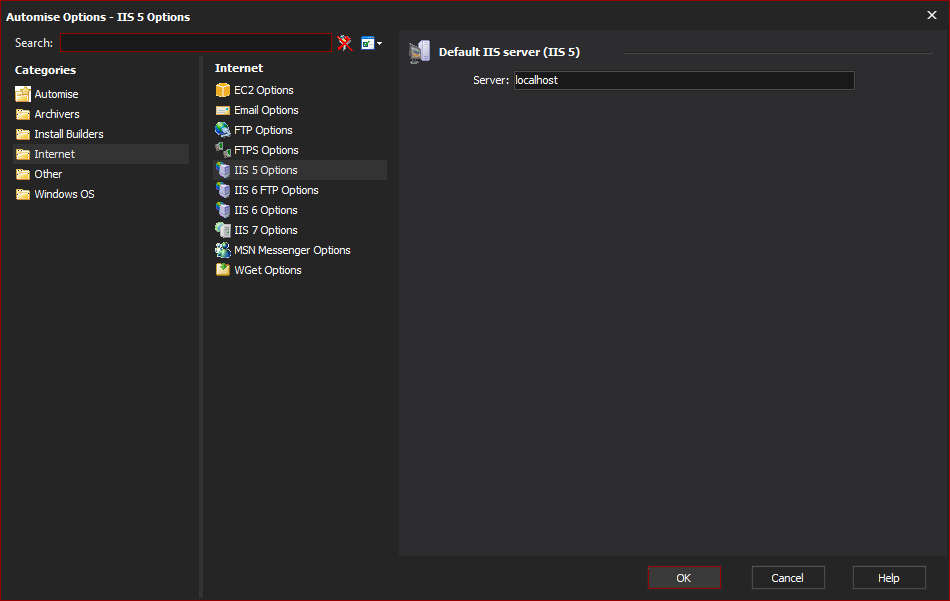
Task: Open the IIS 6 Options page
Action: coord(266,210)
